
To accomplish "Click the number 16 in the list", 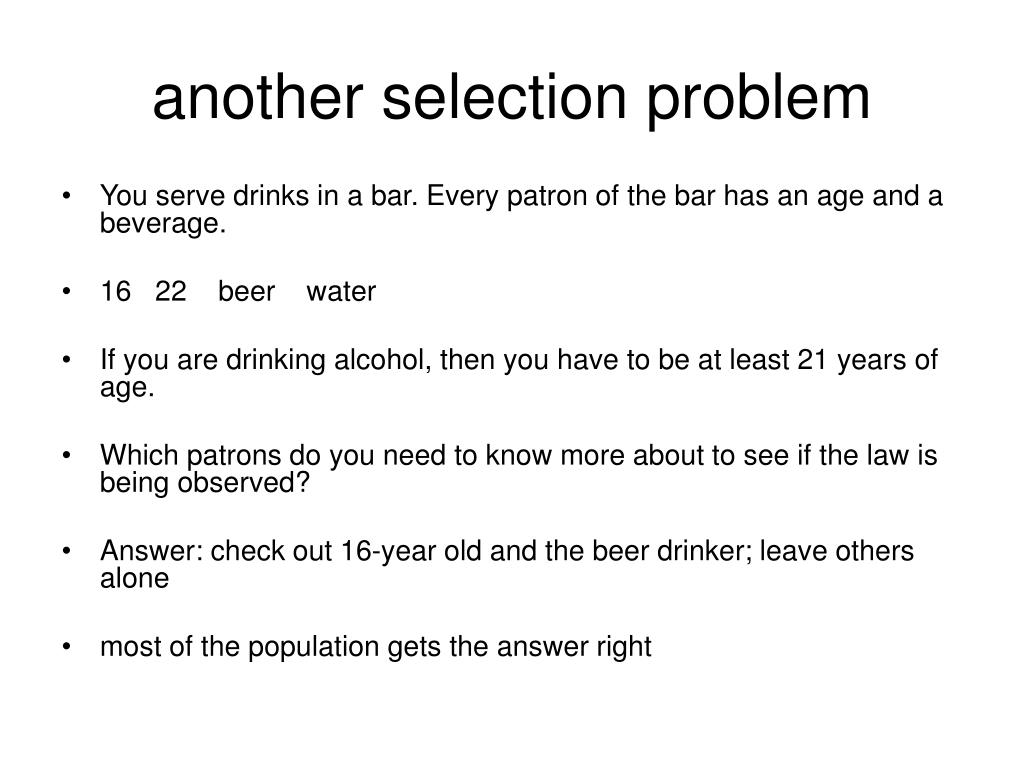I will (x=116, y=291).
